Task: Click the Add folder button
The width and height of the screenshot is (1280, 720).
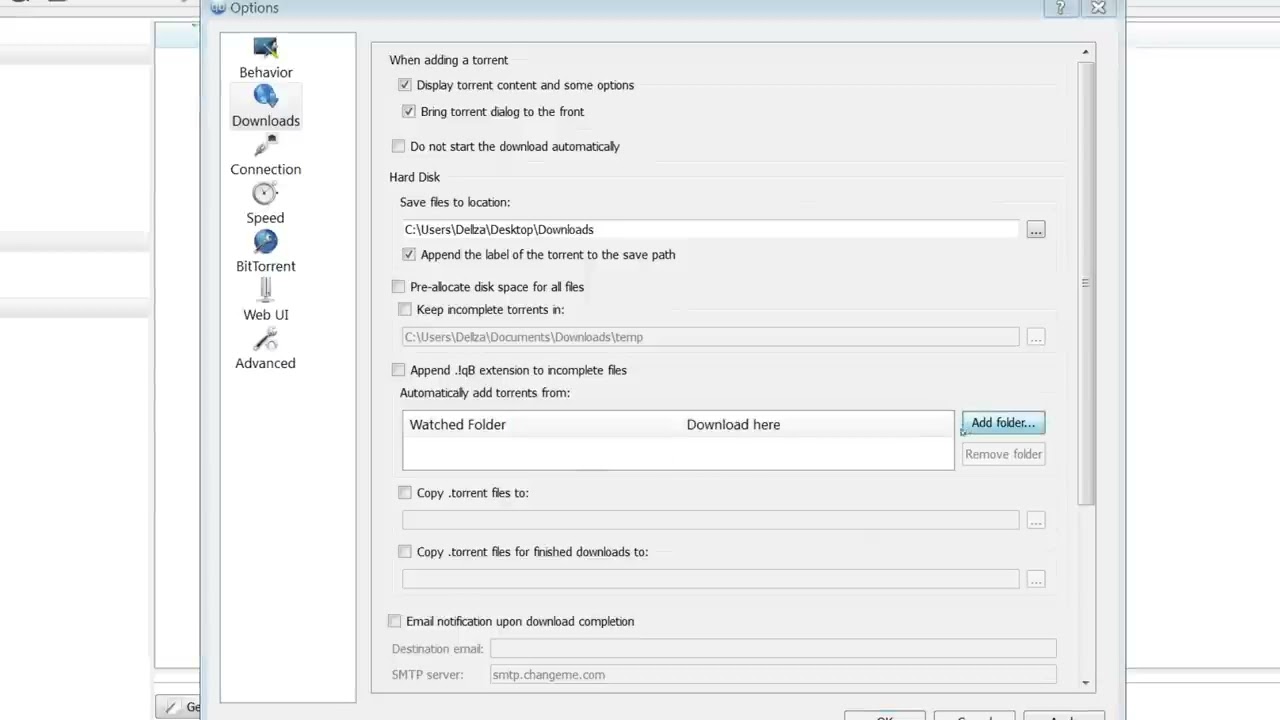Action: pos(1003,423)
